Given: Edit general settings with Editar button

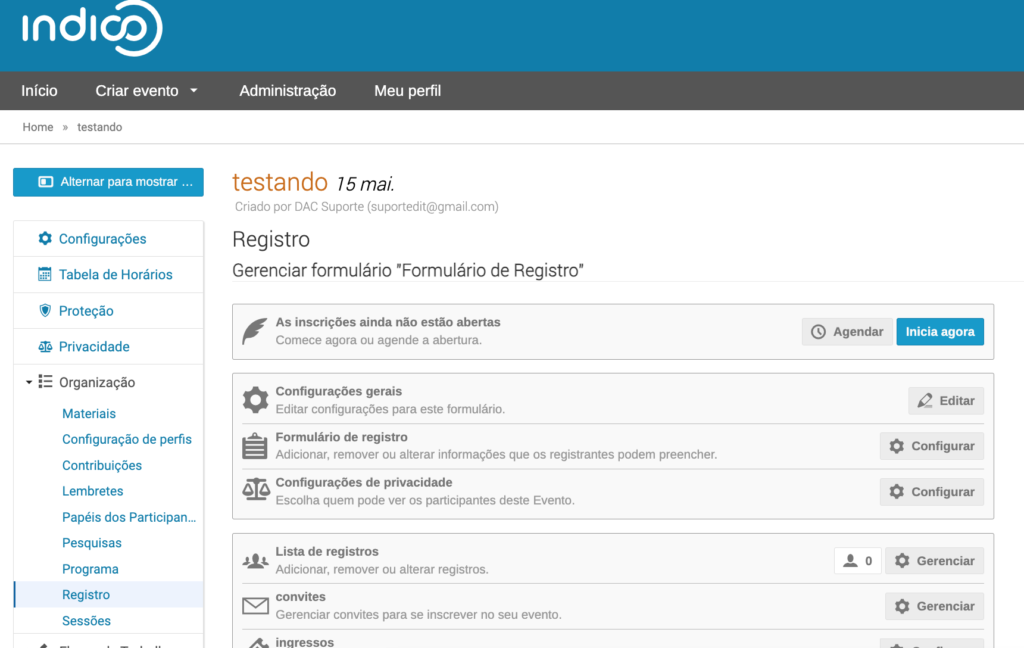Looking at the screenshot, I should pos(946,400).
